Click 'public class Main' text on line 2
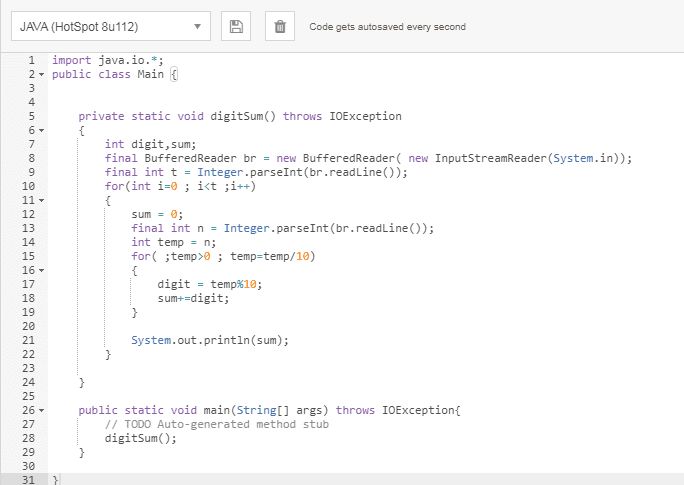This screenshot has width=684, height=485. [x=108, y=74]
